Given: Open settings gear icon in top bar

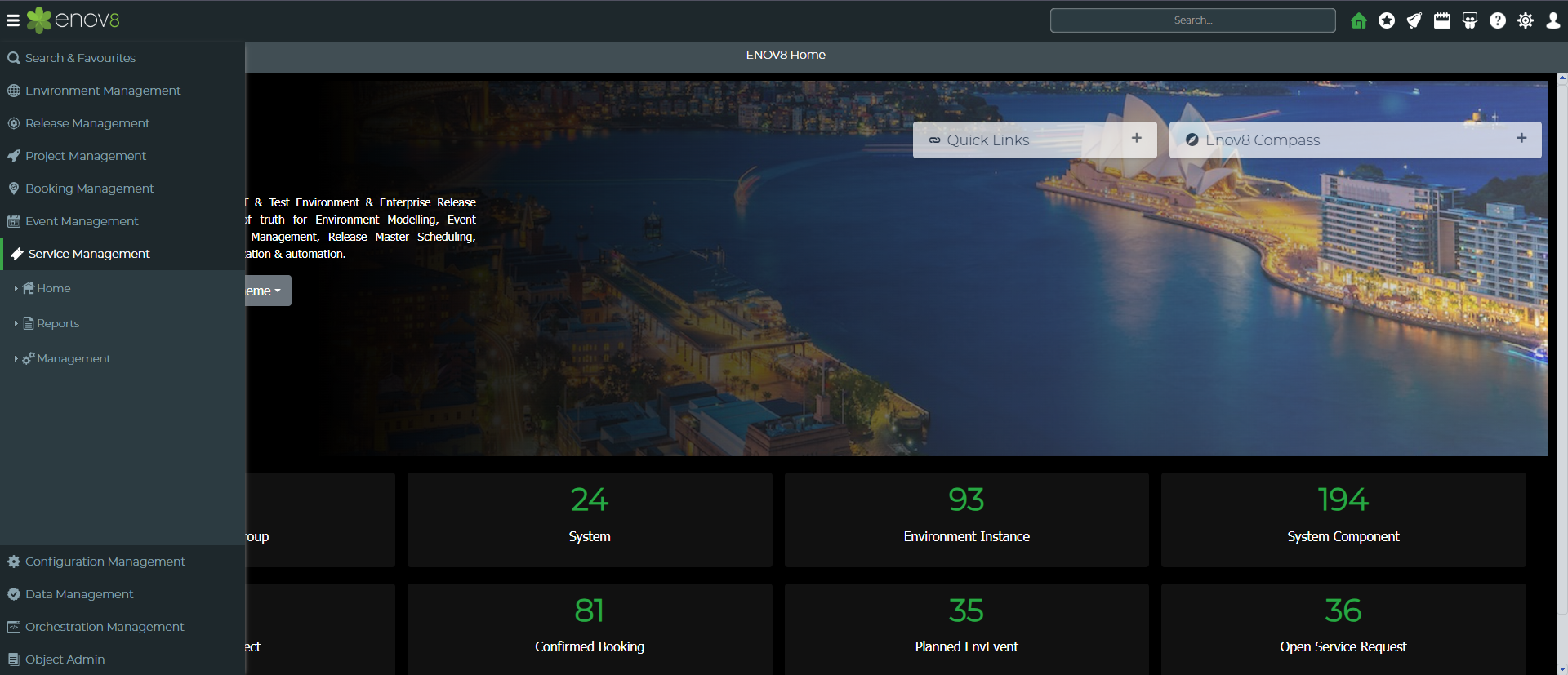Looking at the screenshot, I should 1526,20.
